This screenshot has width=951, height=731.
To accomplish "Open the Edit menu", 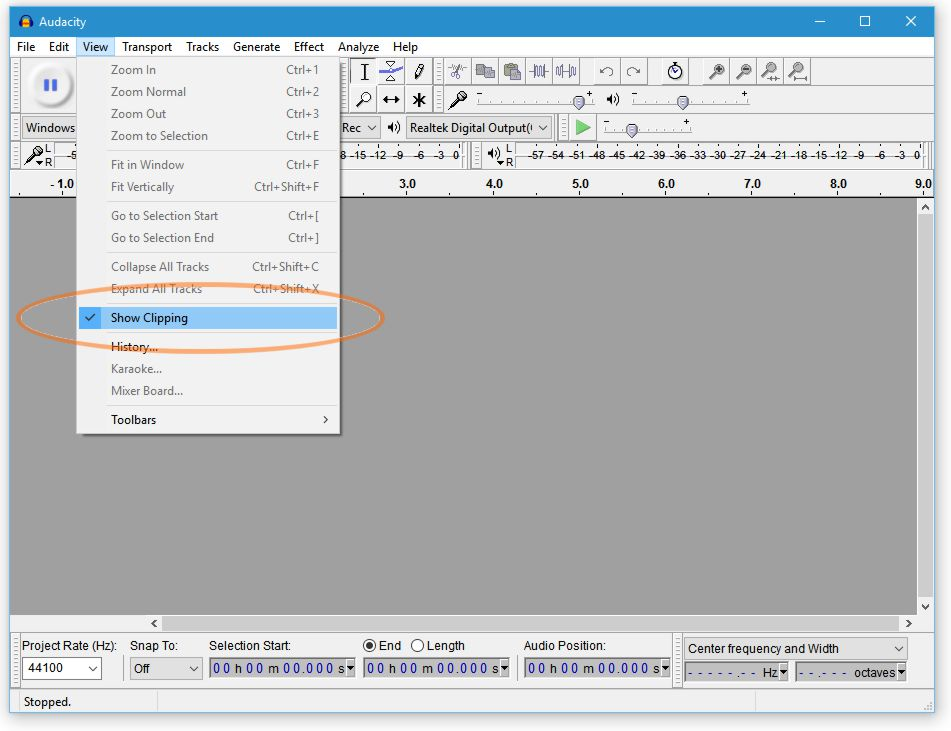I will (59, 47).
